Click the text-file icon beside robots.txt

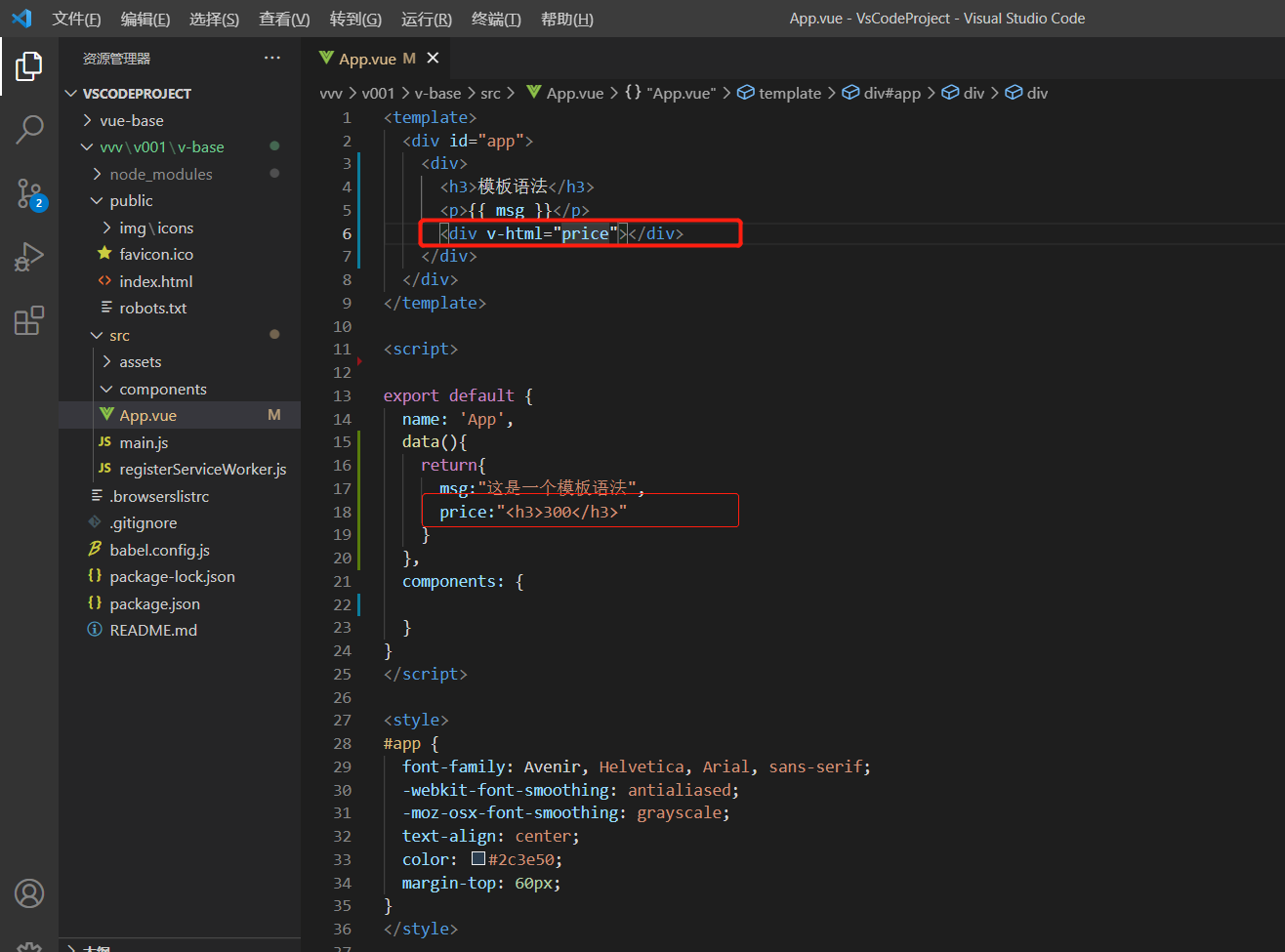[106, 308]
